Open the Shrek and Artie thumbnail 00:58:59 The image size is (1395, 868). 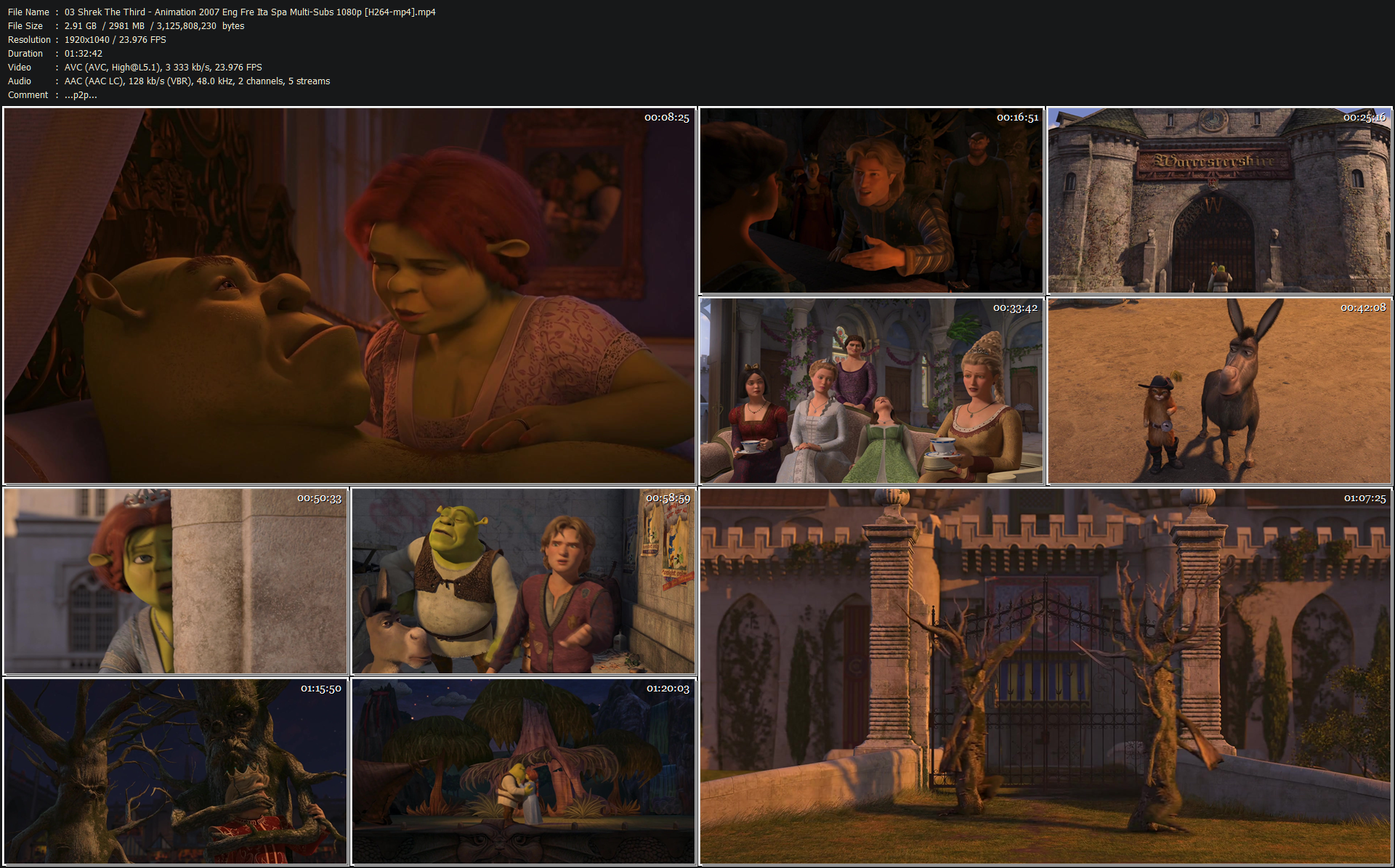click(x=523, y=581)
